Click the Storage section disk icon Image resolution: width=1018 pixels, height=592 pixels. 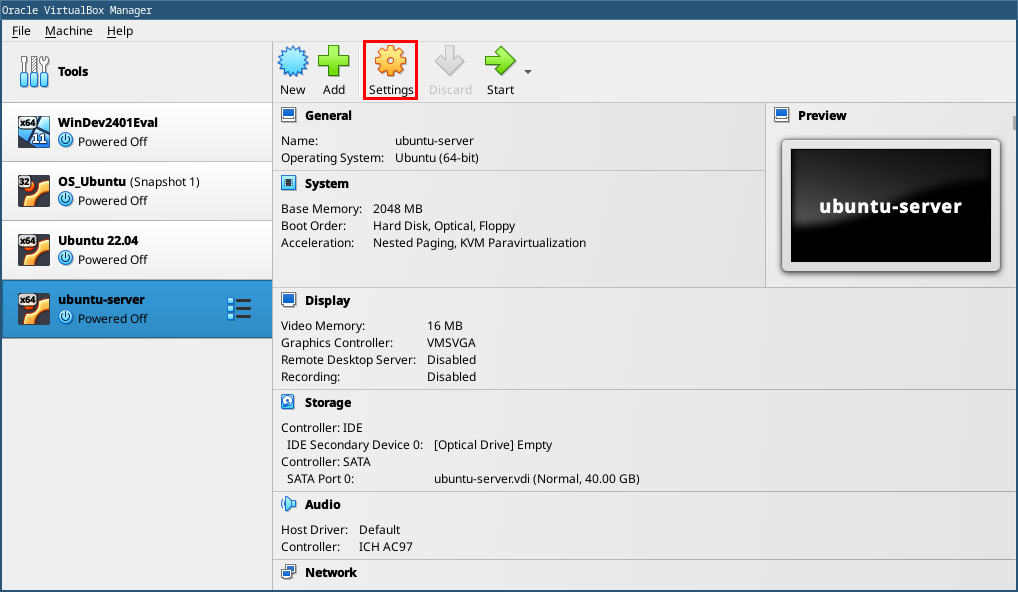pos(288,402)
